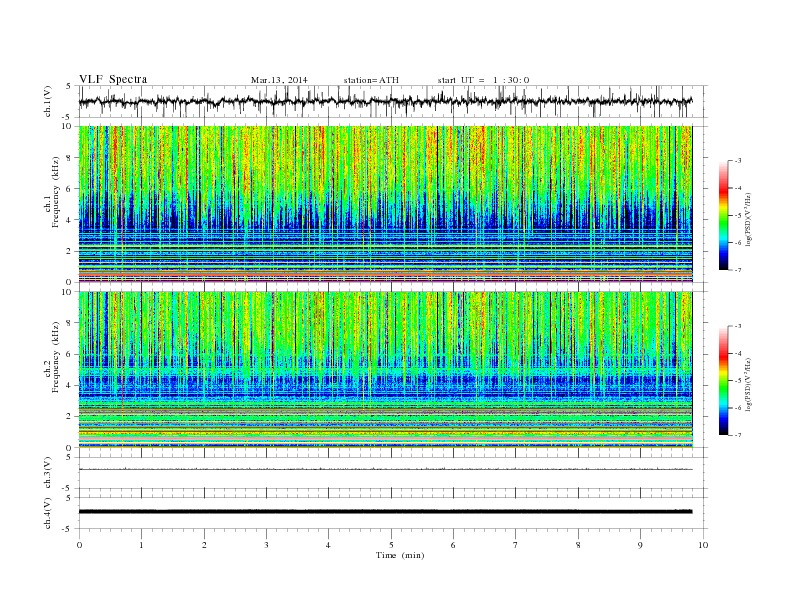792x612 pixels.
Task: Click the "4" tick on the time axis
Action: pos(328,545)
